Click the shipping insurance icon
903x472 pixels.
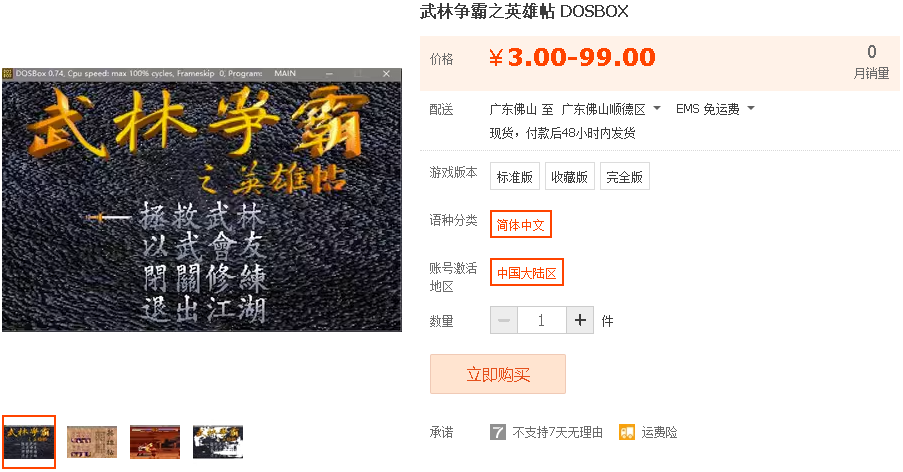point(627,432)
